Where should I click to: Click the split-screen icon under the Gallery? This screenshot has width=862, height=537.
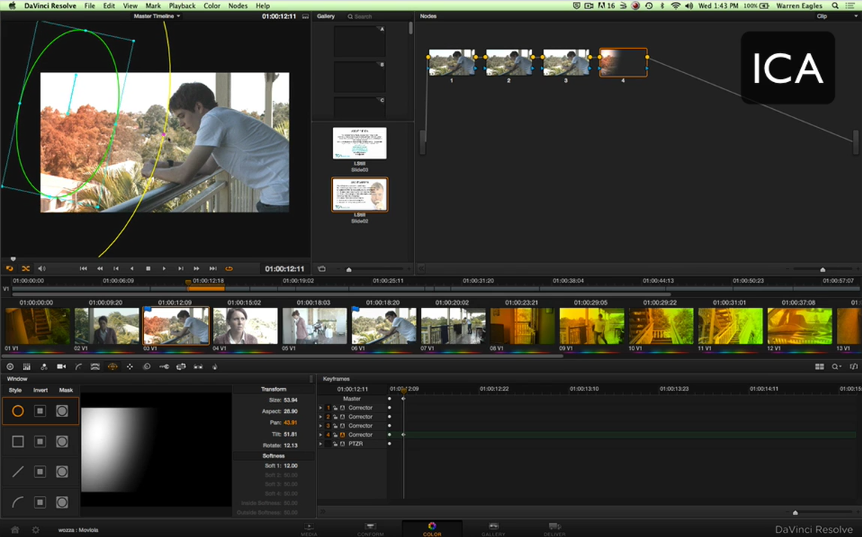322,269
